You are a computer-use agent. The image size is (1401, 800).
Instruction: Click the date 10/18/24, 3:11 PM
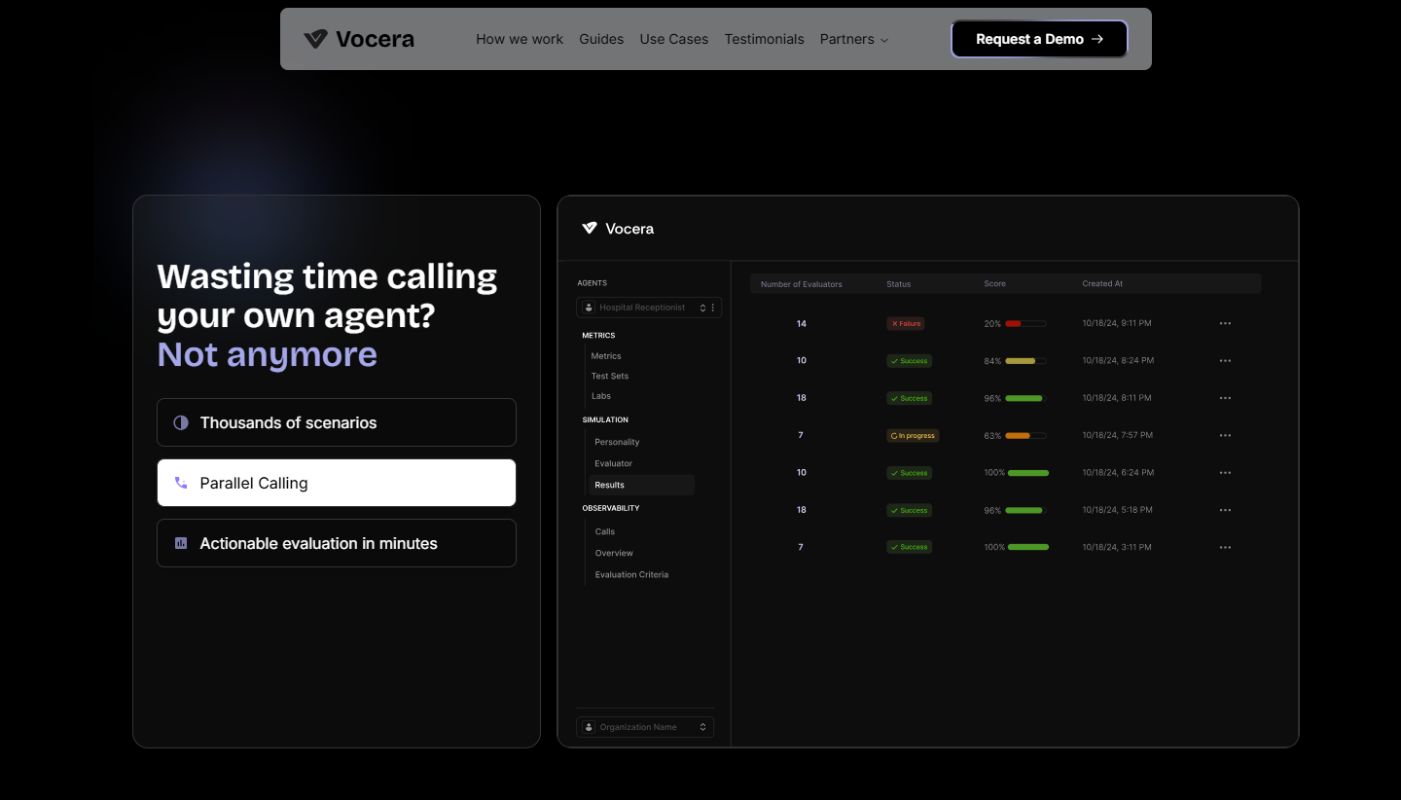(x=1117, y=548)
